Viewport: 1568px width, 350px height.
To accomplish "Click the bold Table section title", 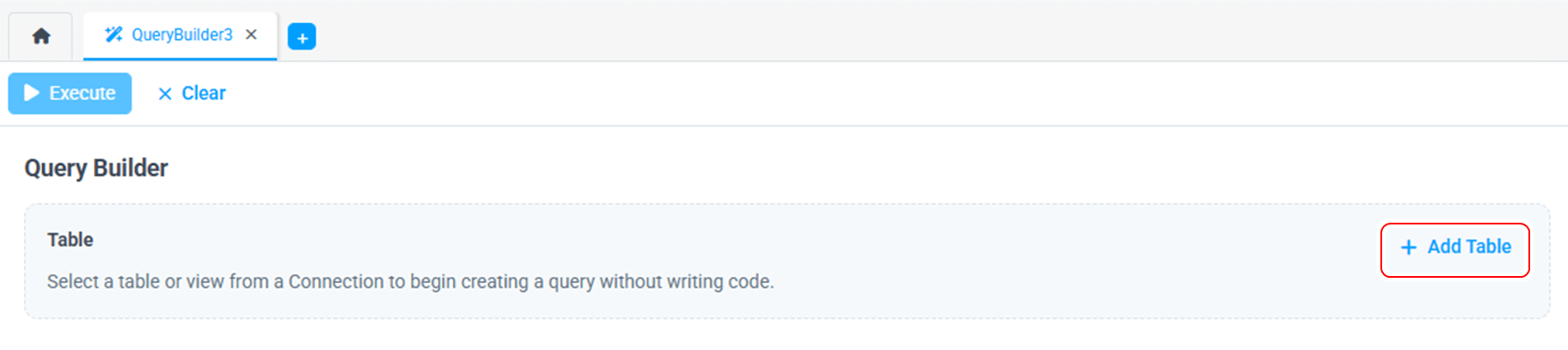I will [x=71, y=240].
